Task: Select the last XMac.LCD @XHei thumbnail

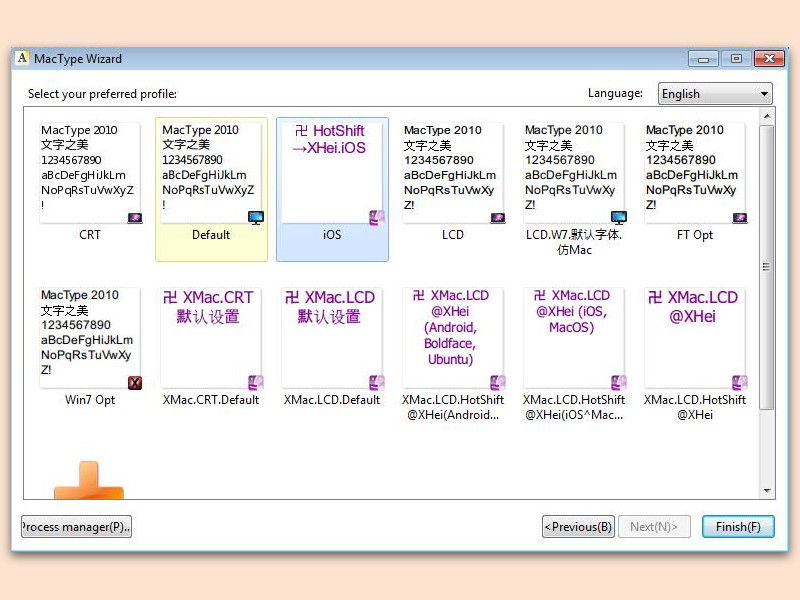Action: point(694,337)
